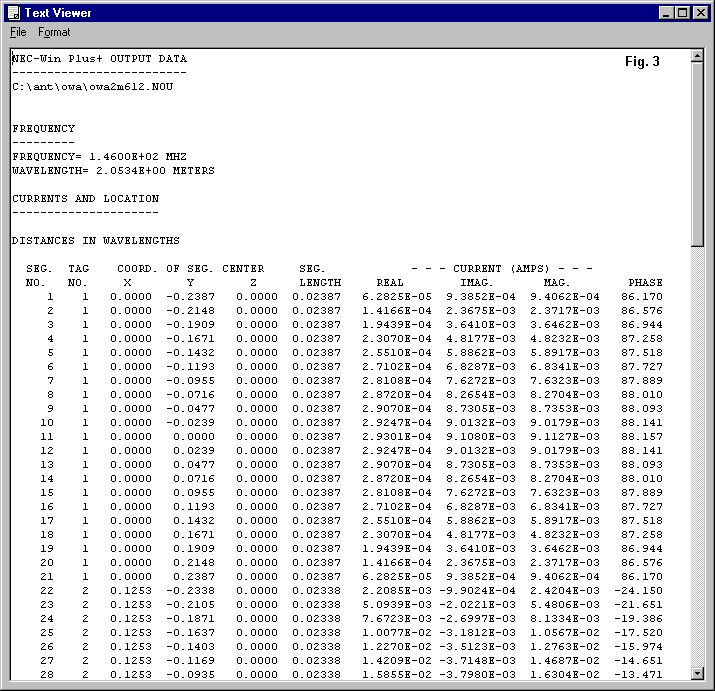Minimize the Text Viewer window
The width and height of the screenshot is (715, 691).
tap(665, 12)
